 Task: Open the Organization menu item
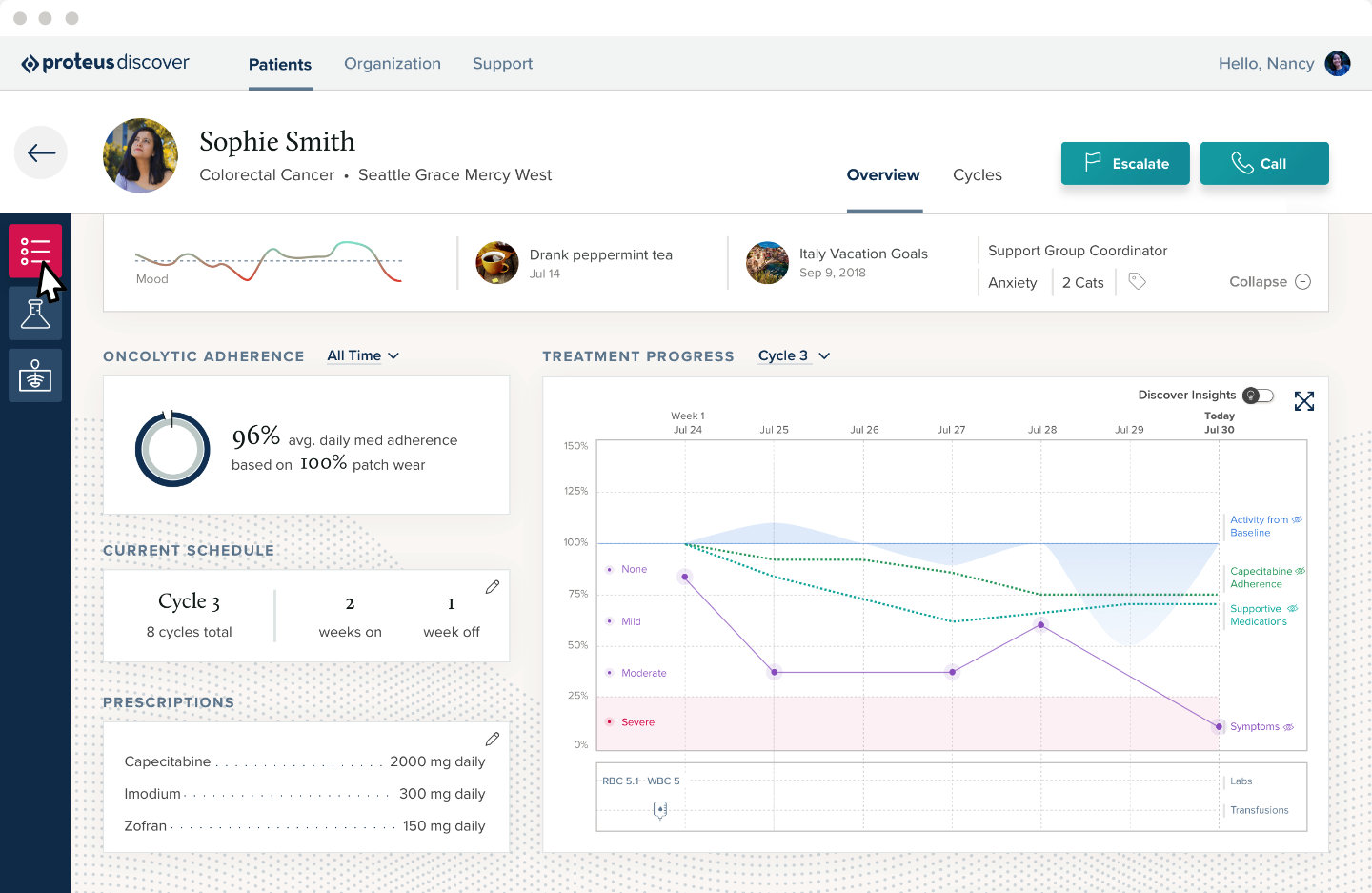pyautogui.click(x=392, y=64)
